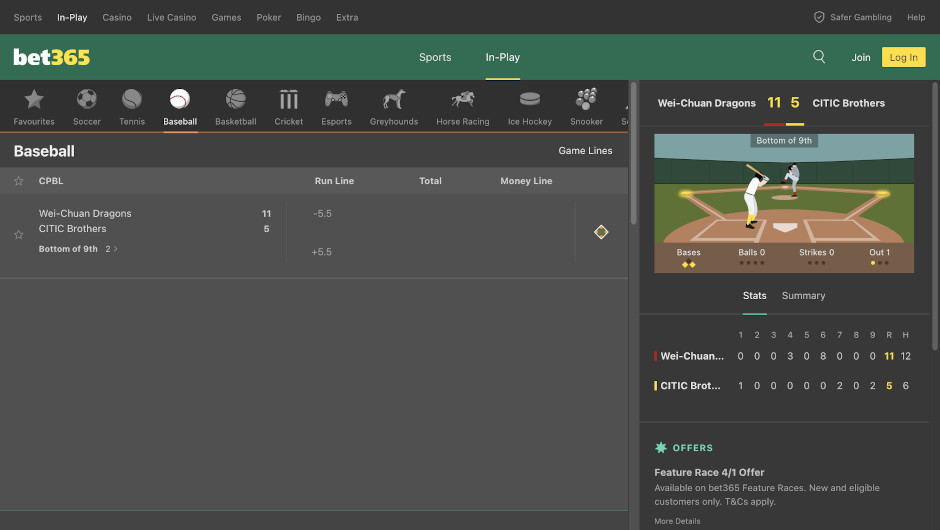Click the CITIC Brot... row in stats table
Image resolution: width=940 pixels, height=530 pixels.
pos(783,386)
